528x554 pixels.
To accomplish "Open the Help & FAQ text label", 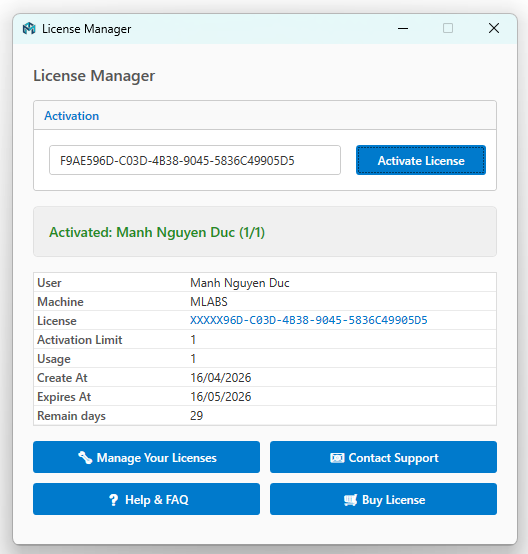I will tap(157, 500).
